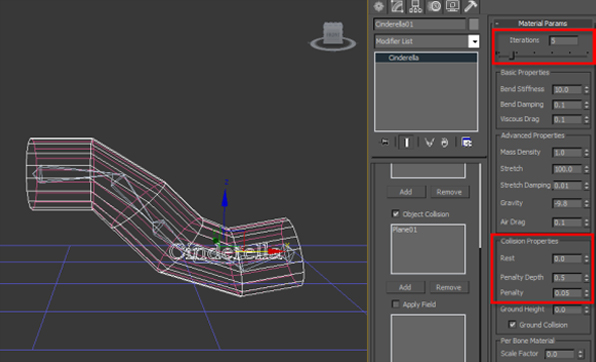The image size is (596, 362).
Task: Open the Motion panel tab icon
Action: [434, 6]
